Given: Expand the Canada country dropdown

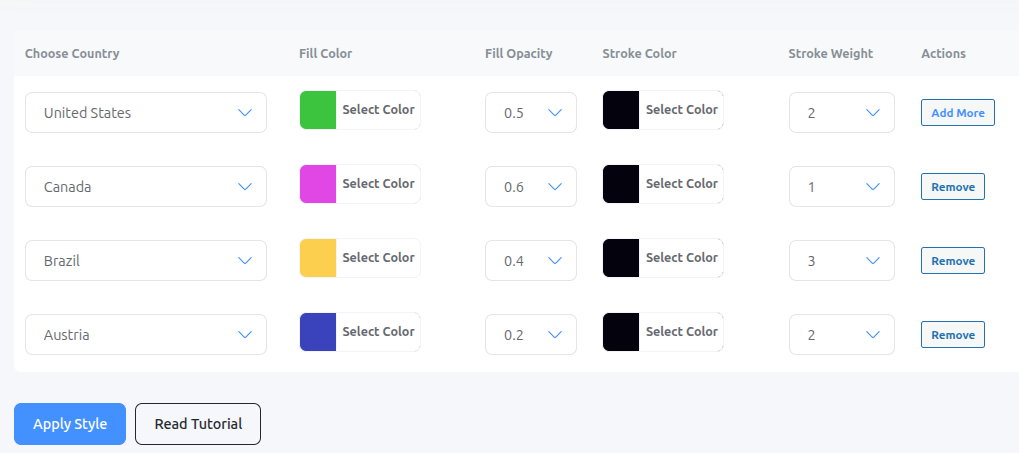Looking at the screenshot, I should coord(145,187).
